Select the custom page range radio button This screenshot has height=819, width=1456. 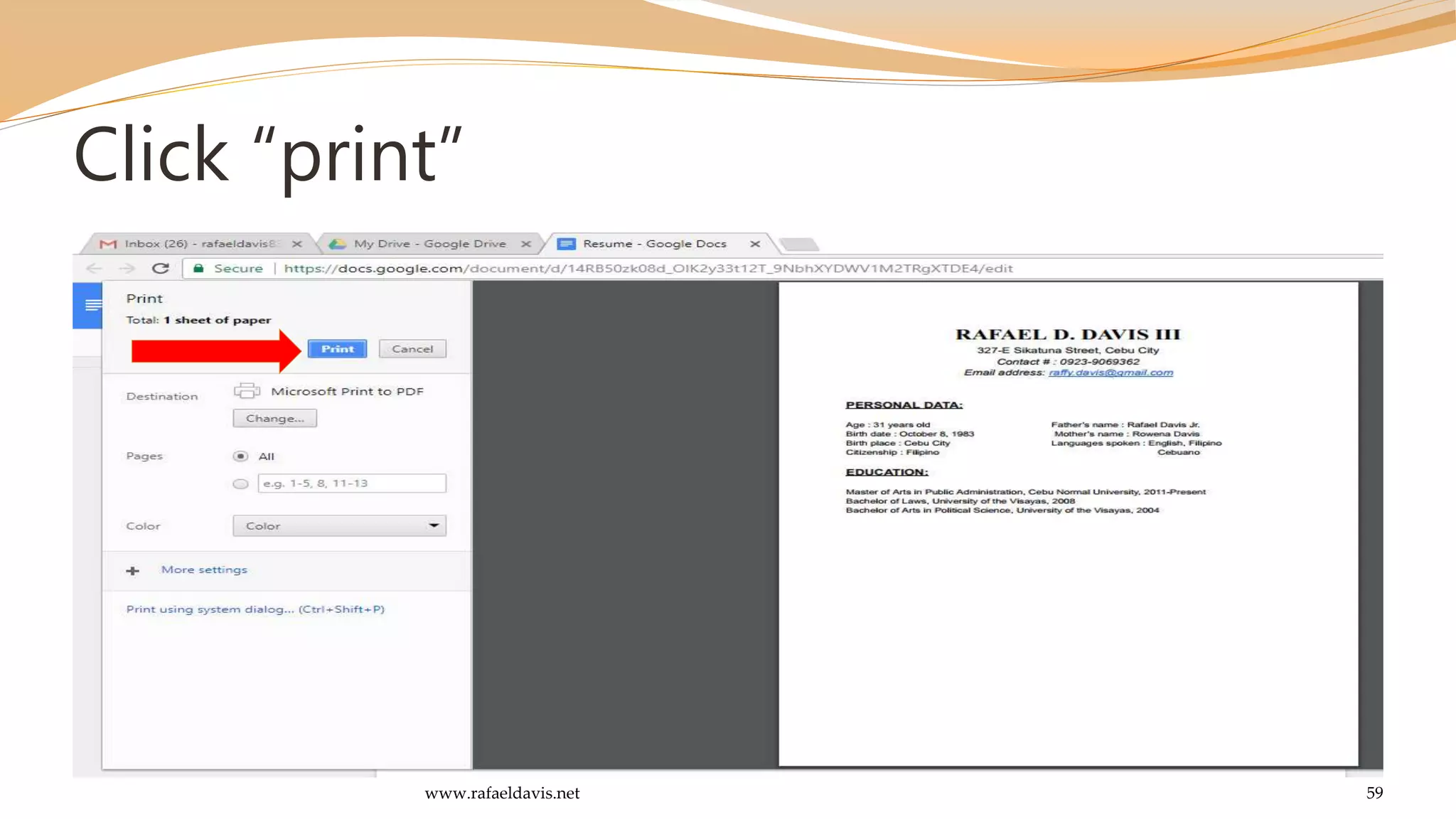point(240,484)
